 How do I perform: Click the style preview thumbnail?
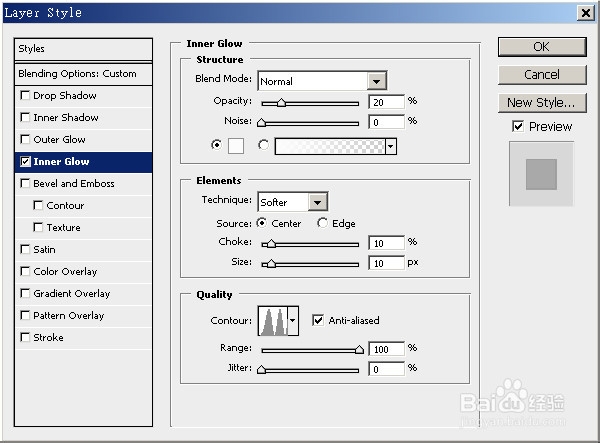click(541, 174)
